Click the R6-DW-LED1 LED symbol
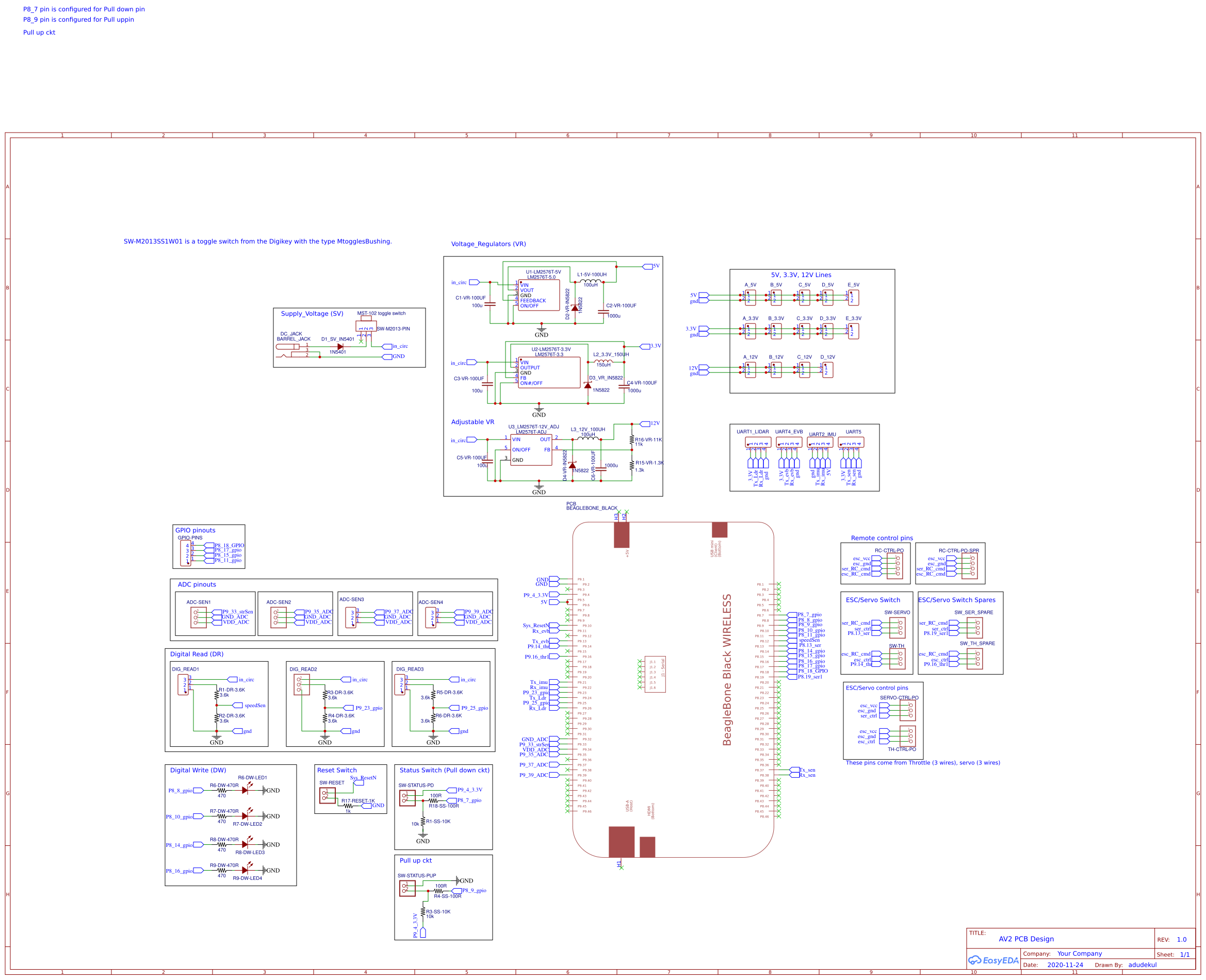Screen dimensions: 1206x980 point(247,790)
